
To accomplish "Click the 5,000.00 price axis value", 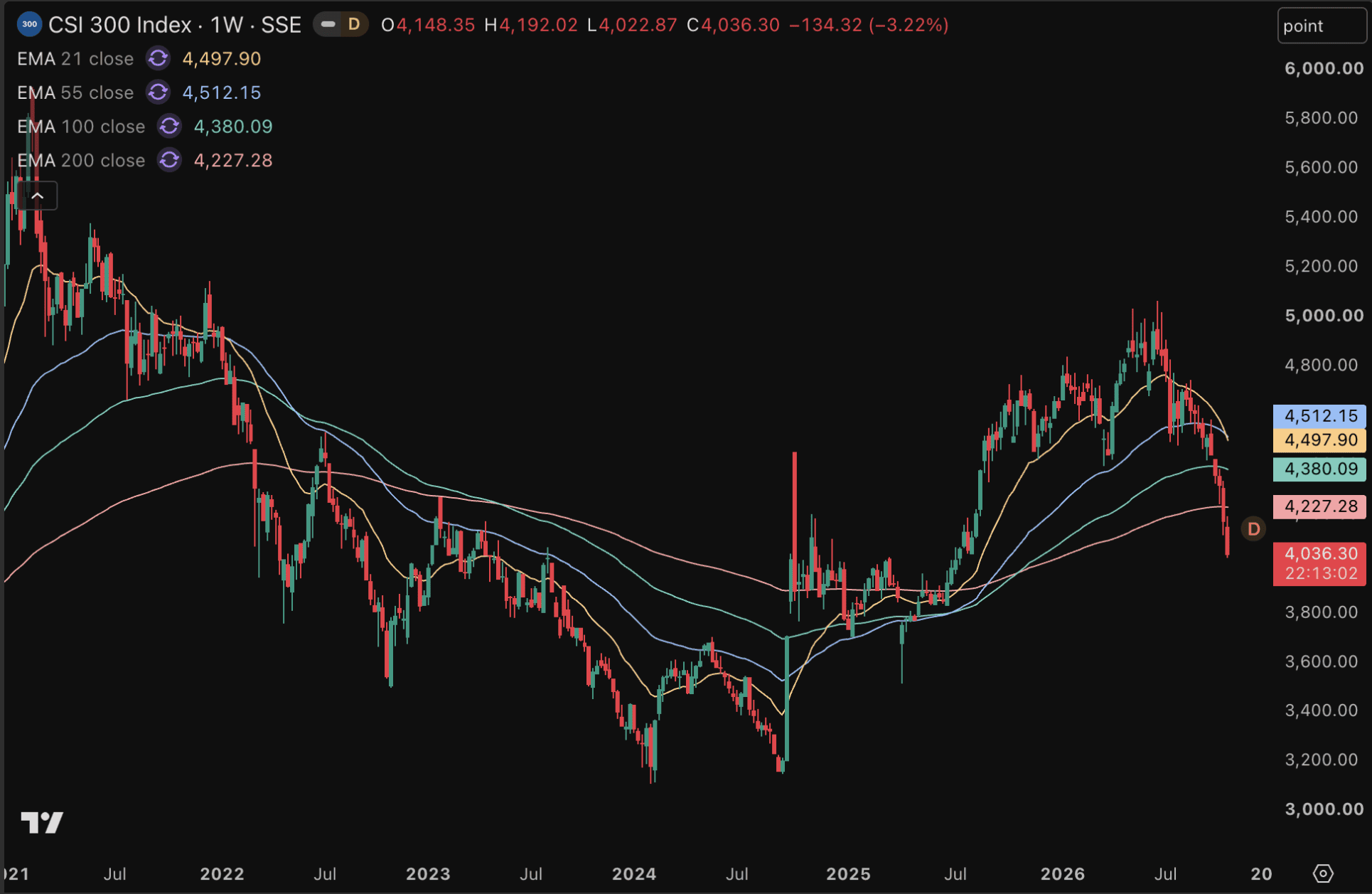I will tap(1324, 315).
